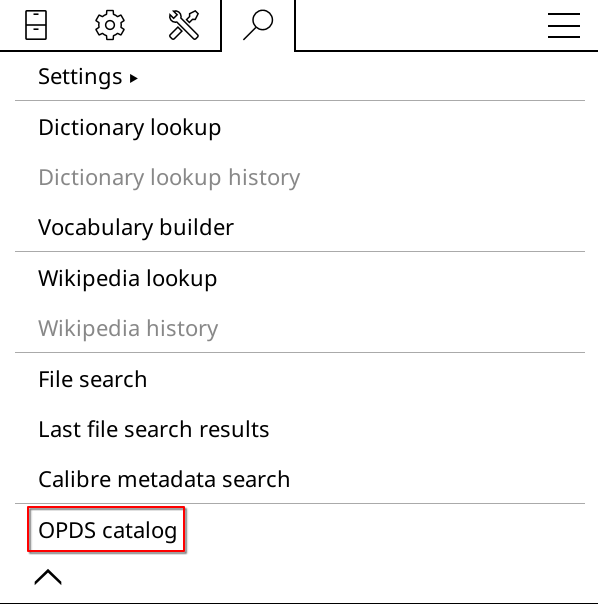This screenshot has height=604, width=598.
Task: Collapse menu with the up chevron
Action: 48,577
